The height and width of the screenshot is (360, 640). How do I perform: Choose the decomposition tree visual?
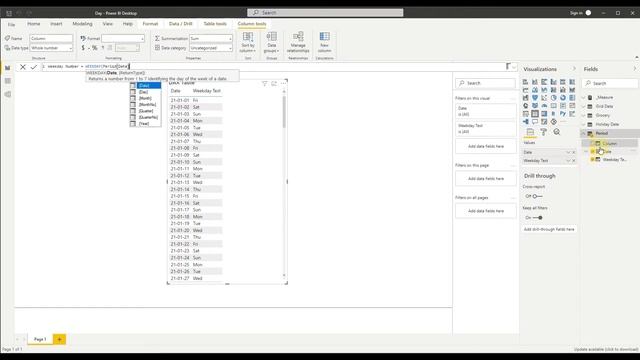coord(525,122)
